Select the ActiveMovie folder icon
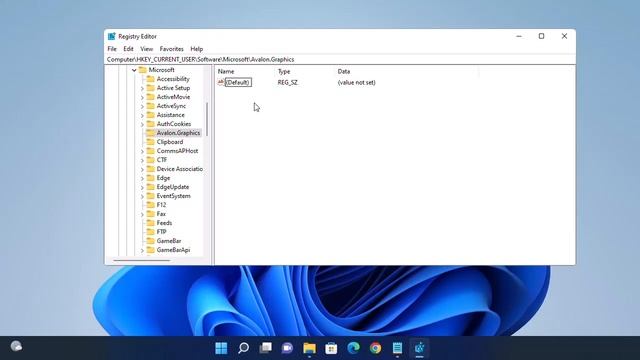This screenshot has height=360, width=640. (x=151, y=97)
